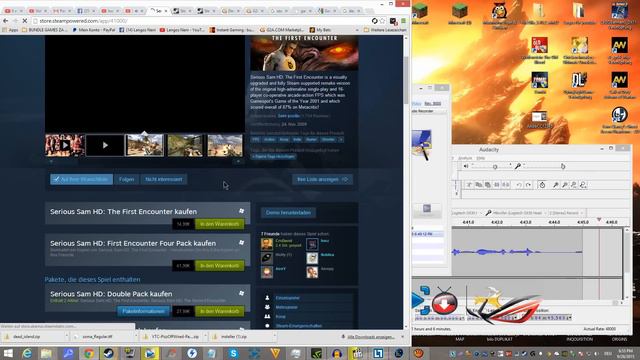Viewport: 640px width, 360px height.
Task: Add the Four Pack to the cart
Action: [x=220, y=266]
